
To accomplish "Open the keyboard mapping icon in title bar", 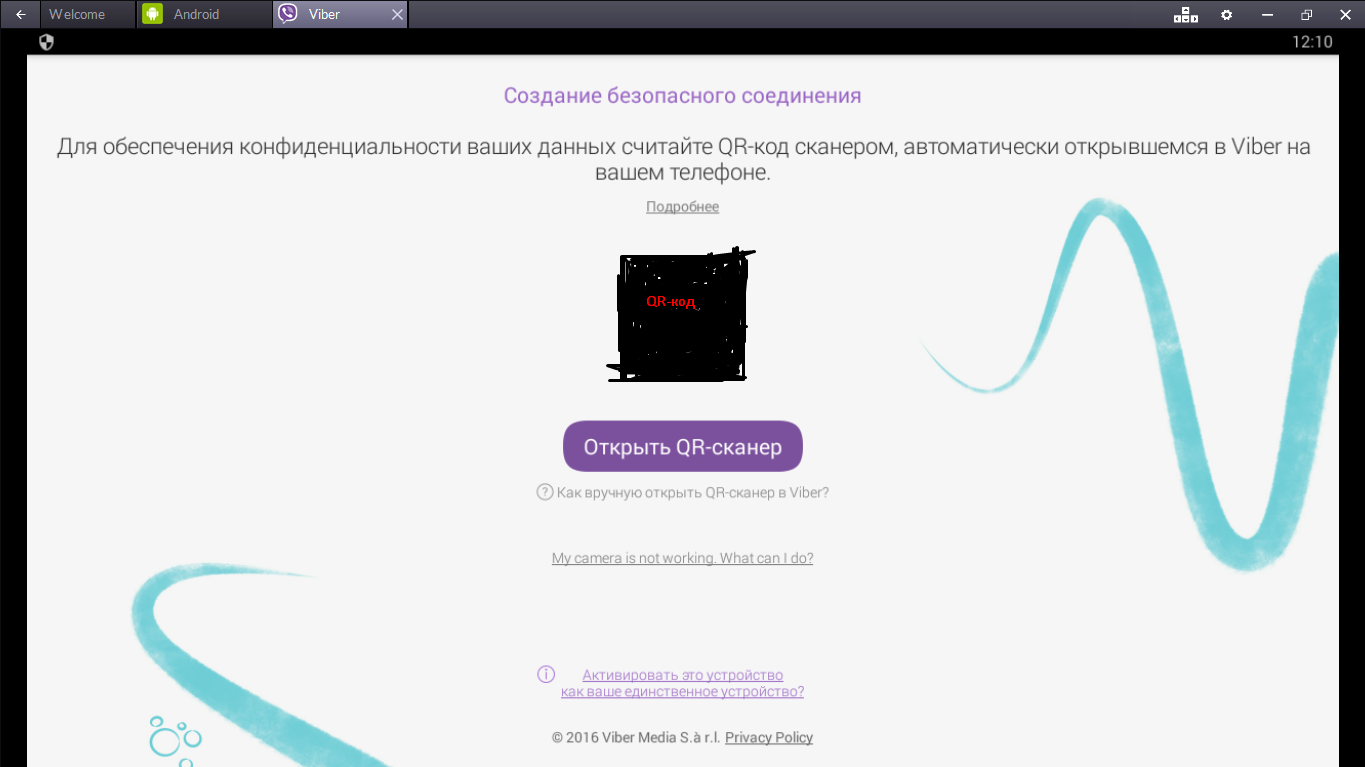I will click(1186, 15).
